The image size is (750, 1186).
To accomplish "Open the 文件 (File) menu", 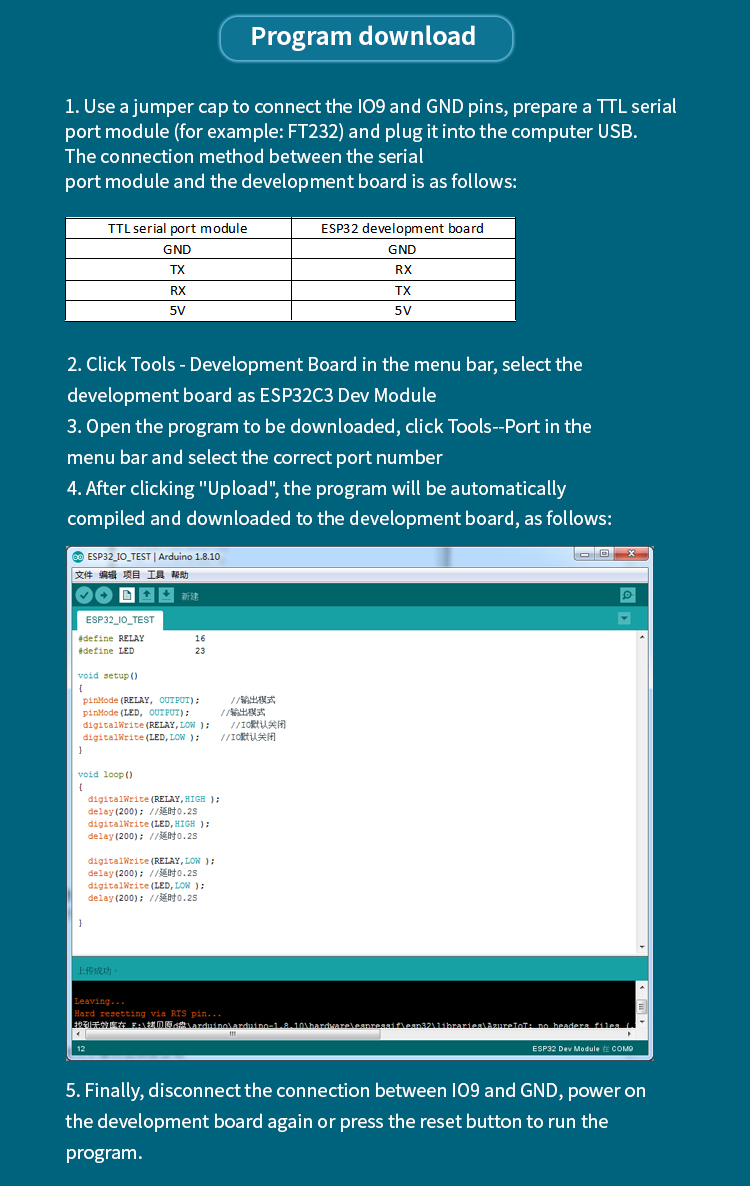I will pyautogui.click(x=83, y=575).
